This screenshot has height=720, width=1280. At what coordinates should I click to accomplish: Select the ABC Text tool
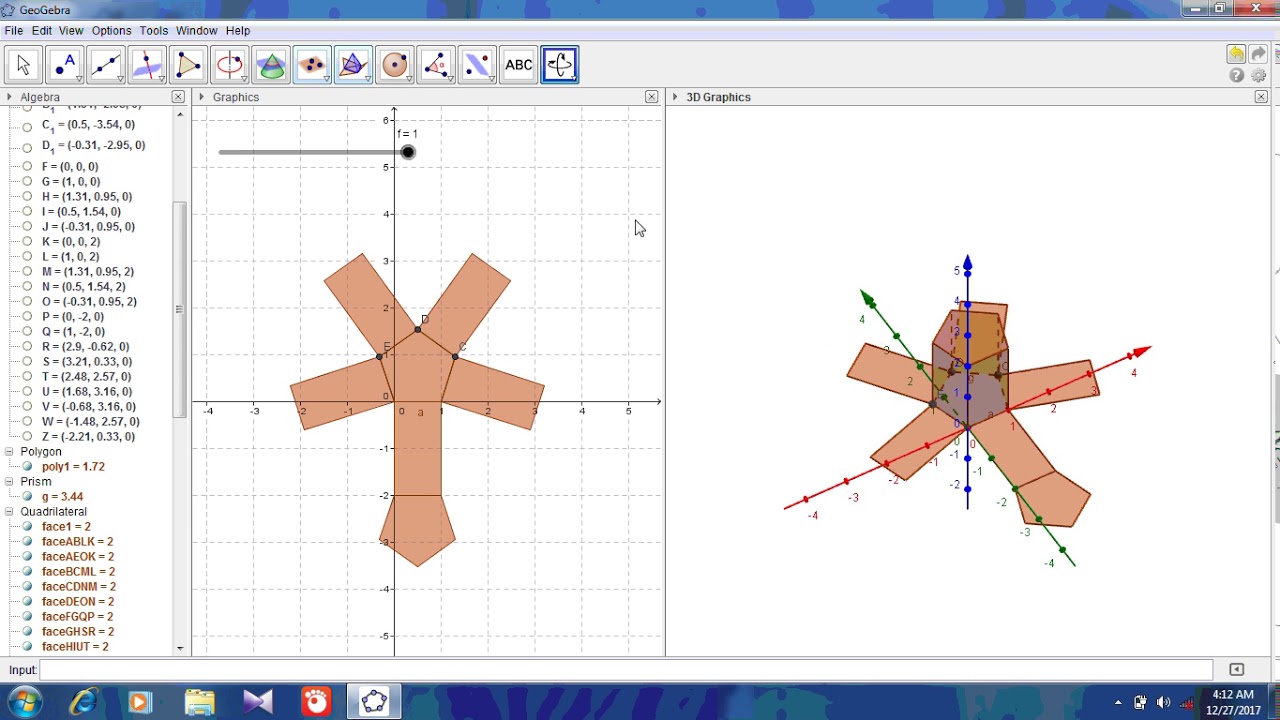(519, 65)
